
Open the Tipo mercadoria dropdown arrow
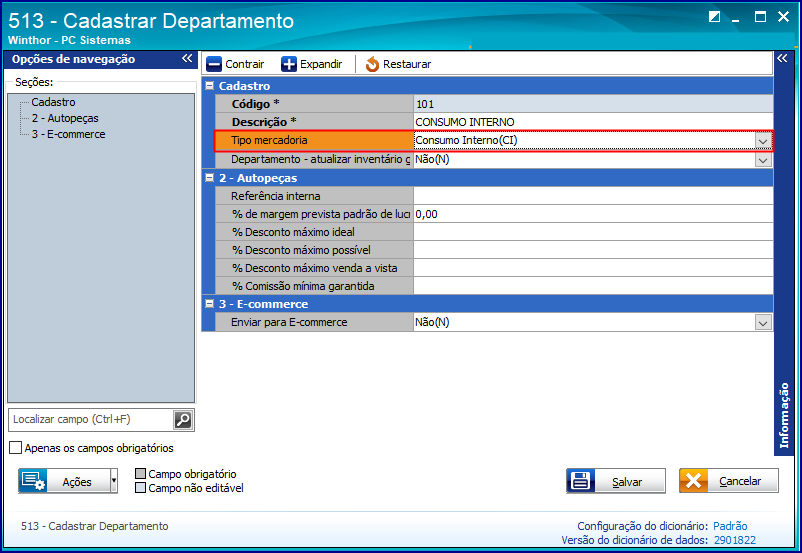pyautogui.click(x=763, y=141)
